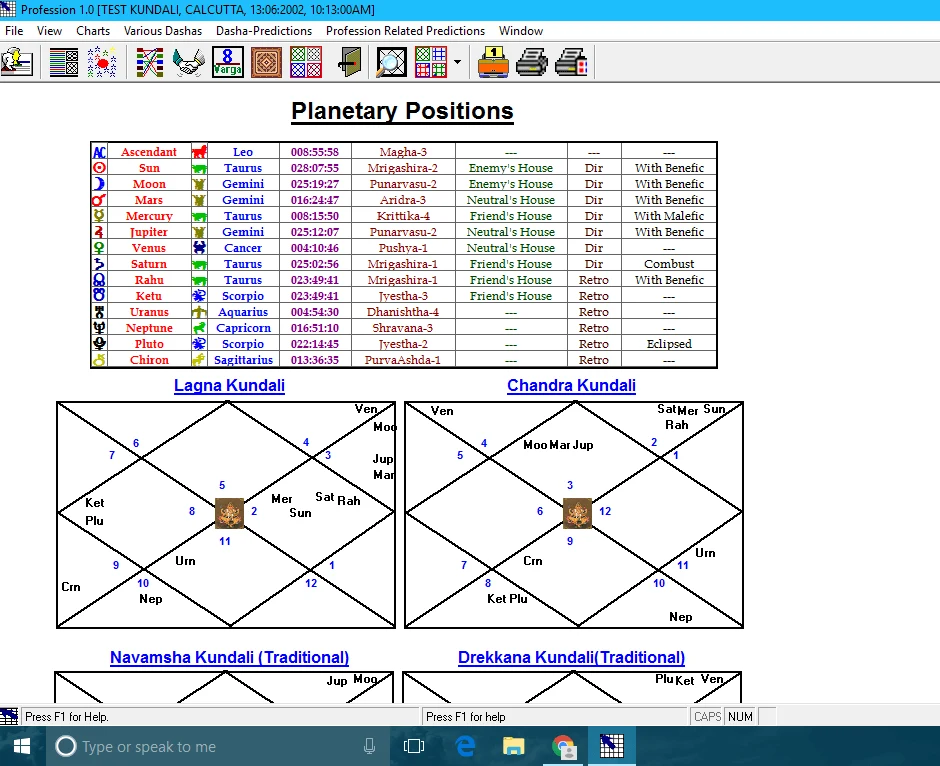Click the Sagittarius sign text for Chiron
Viewport: 940px width, 766px height.
(x=243, y=360)
